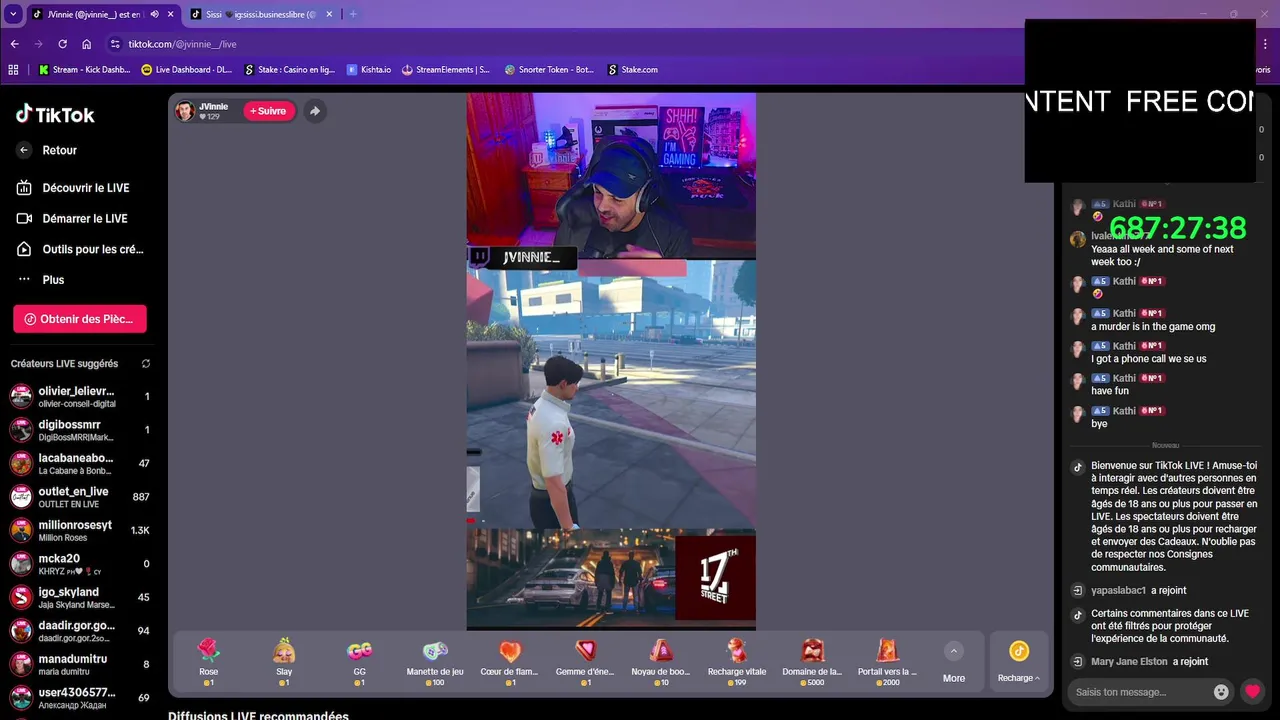The height and width of the screenshot is (720, 1280).
Task: Click the share arrow icon next to Suivre
Action: click(x=315, y=111)
